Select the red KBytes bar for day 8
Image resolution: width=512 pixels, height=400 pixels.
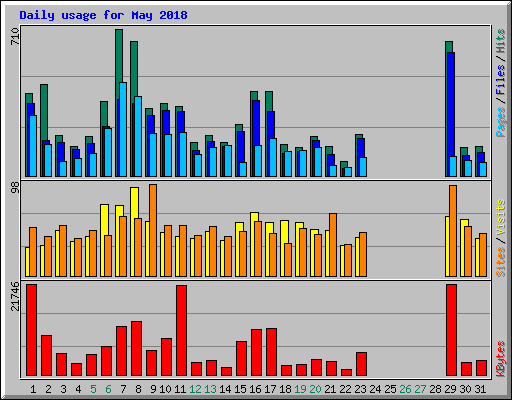pos(137,349)
